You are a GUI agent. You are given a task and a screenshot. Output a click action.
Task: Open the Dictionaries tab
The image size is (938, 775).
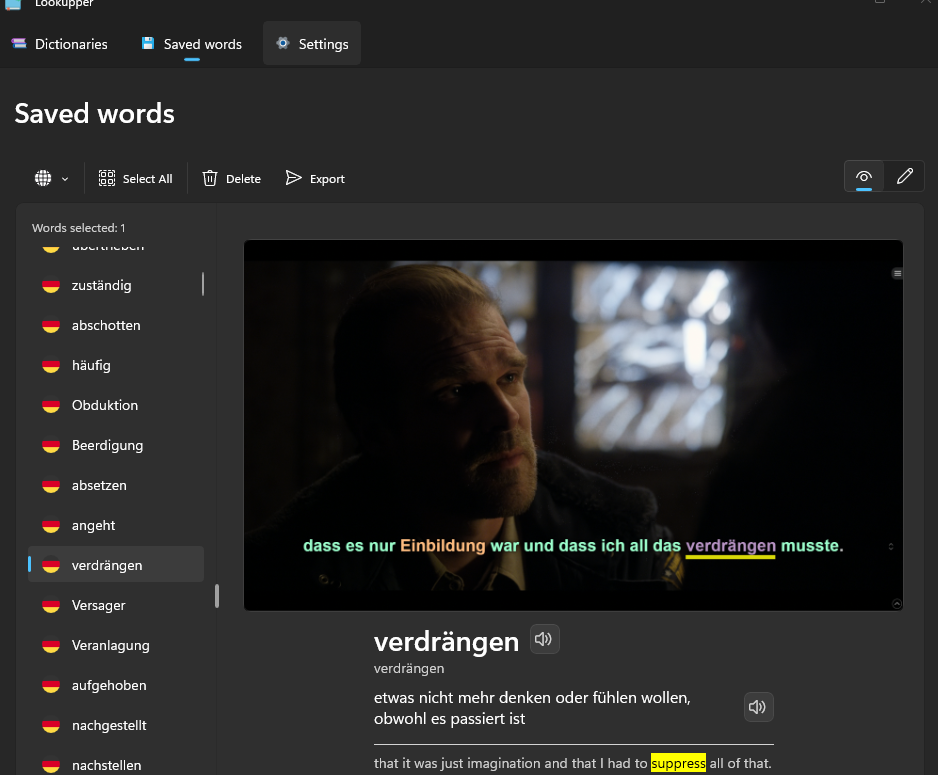click(60, 44)
